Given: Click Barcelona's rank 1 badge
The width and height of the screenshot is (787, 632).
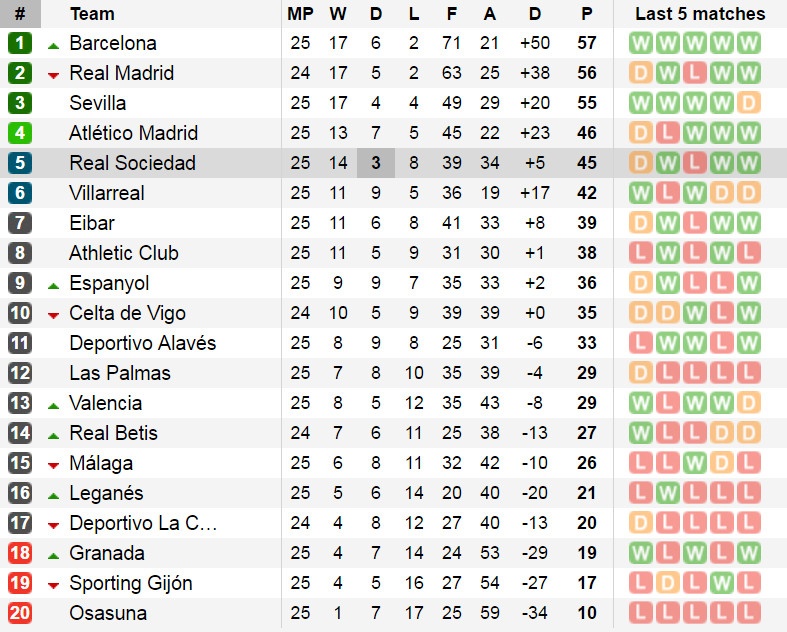Looking at the screenshot, I should tap(20, 44).
